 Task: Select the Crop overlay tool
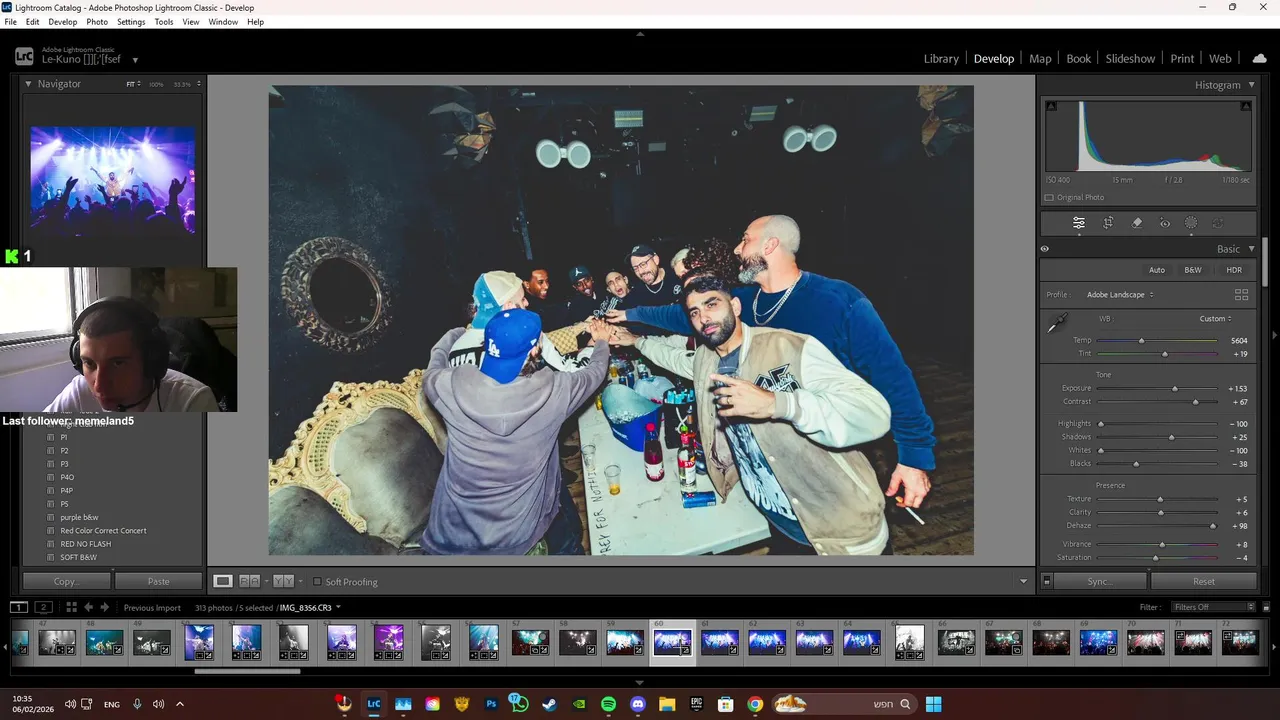(x=1108, y=223)
